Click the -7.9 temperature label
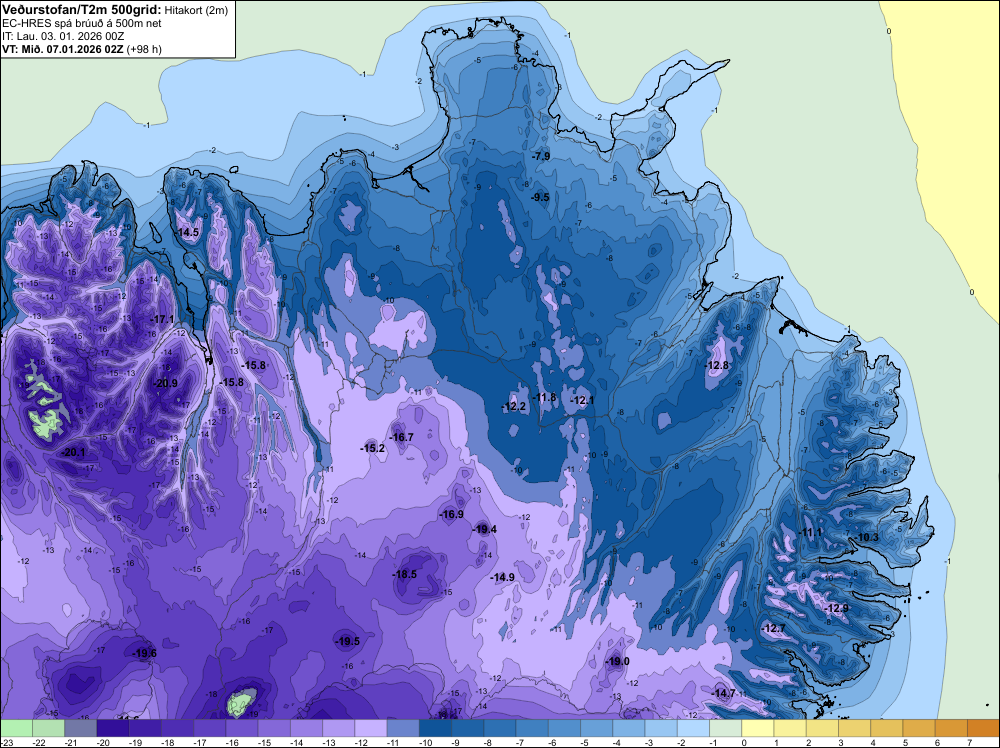The height and width of the screenshot is (748, 1000). (x=541, y=156)
